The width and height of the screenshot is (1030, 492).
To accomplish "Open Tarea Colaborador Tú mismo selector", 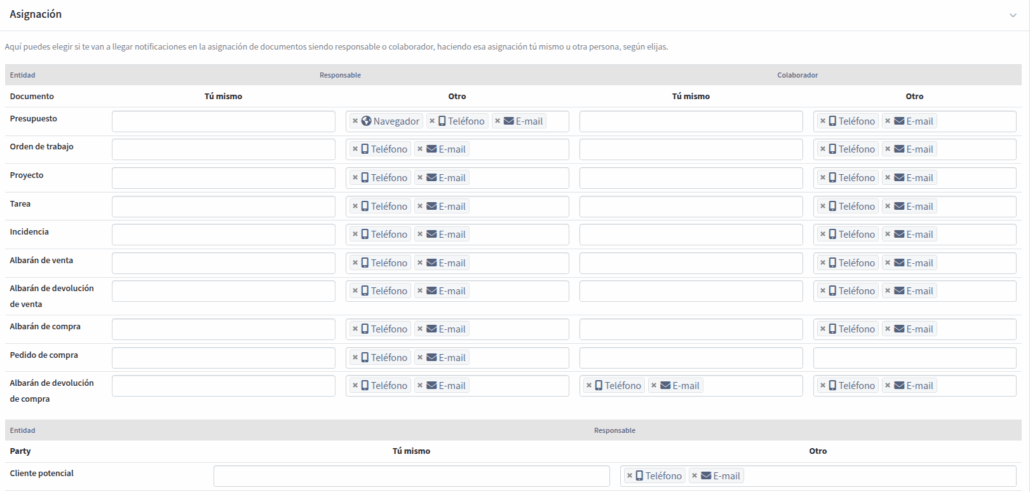I will click(691, 206).
